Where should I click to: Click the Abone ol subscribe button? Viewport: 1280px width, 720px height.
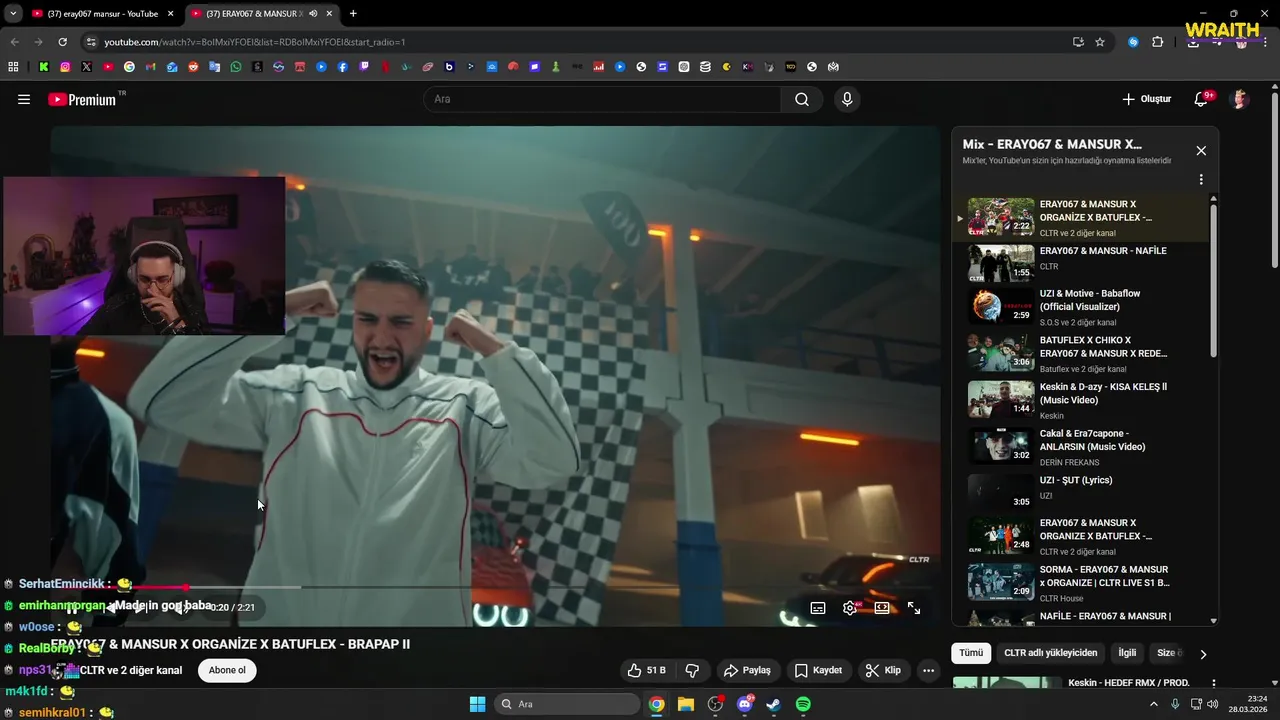tap(227, 670)
